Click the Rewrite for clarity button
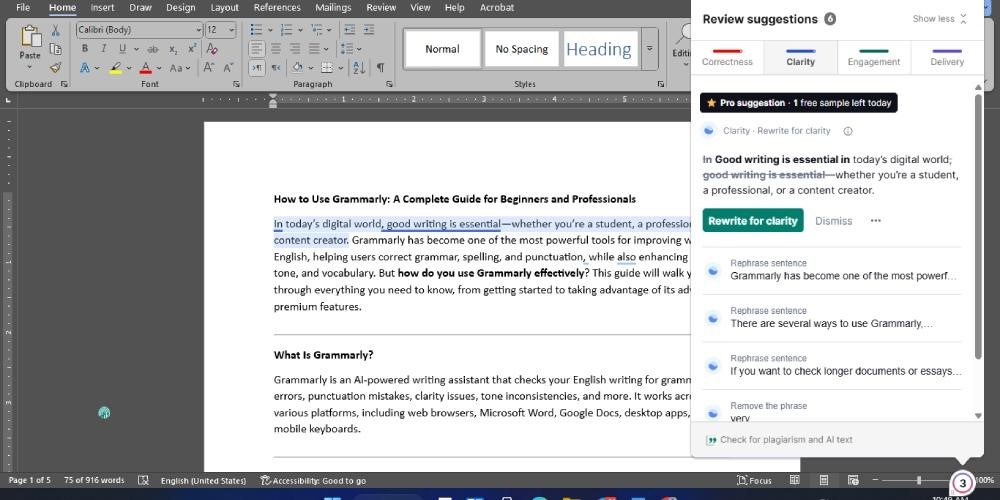The image size is (1000, 500). 753,221
